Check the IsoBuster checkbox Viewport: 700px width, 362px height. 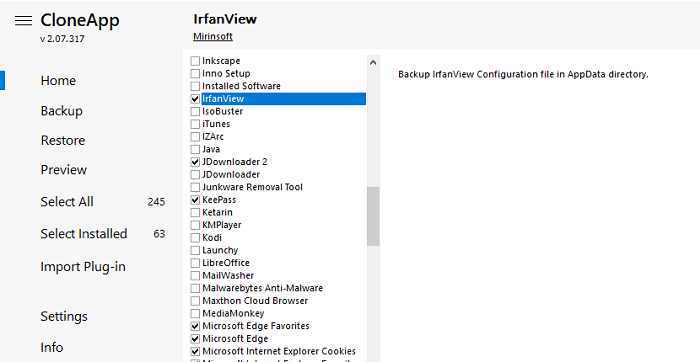tap(195, 111)
